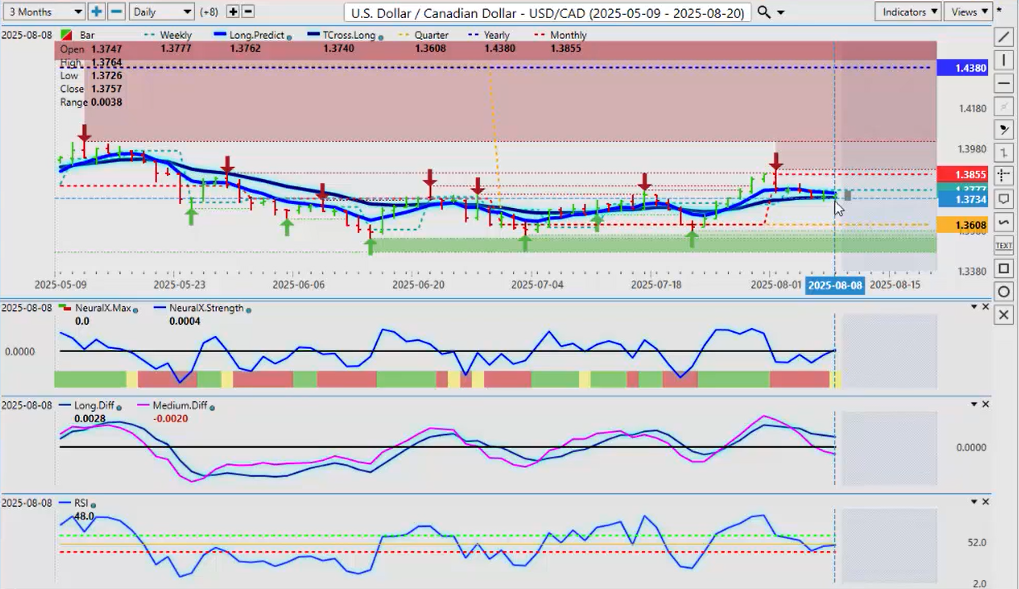
Task: Pick the comment callout tool
Action: click(x=1004, y=199)
